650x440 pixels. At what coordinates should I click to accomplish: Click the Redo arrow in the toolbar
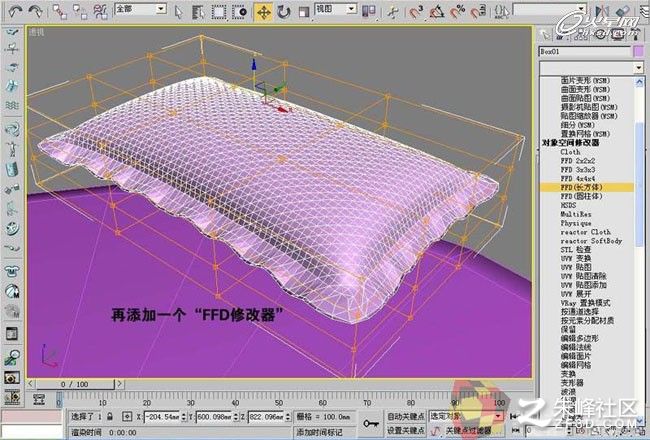coord(35,11)
